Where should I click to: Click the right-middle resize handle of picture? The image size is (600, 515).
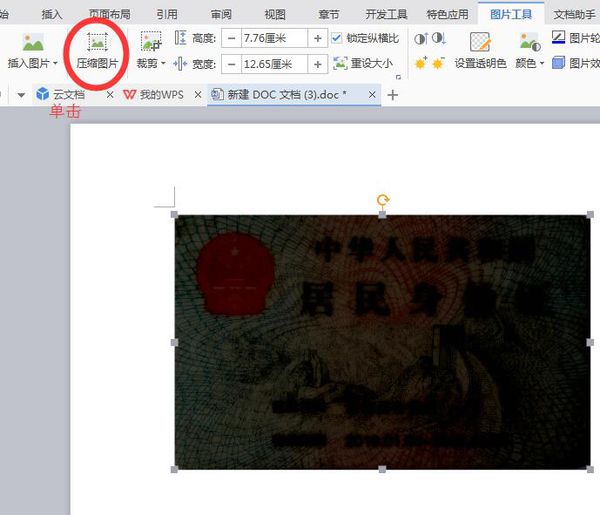(x=590, y=342)
